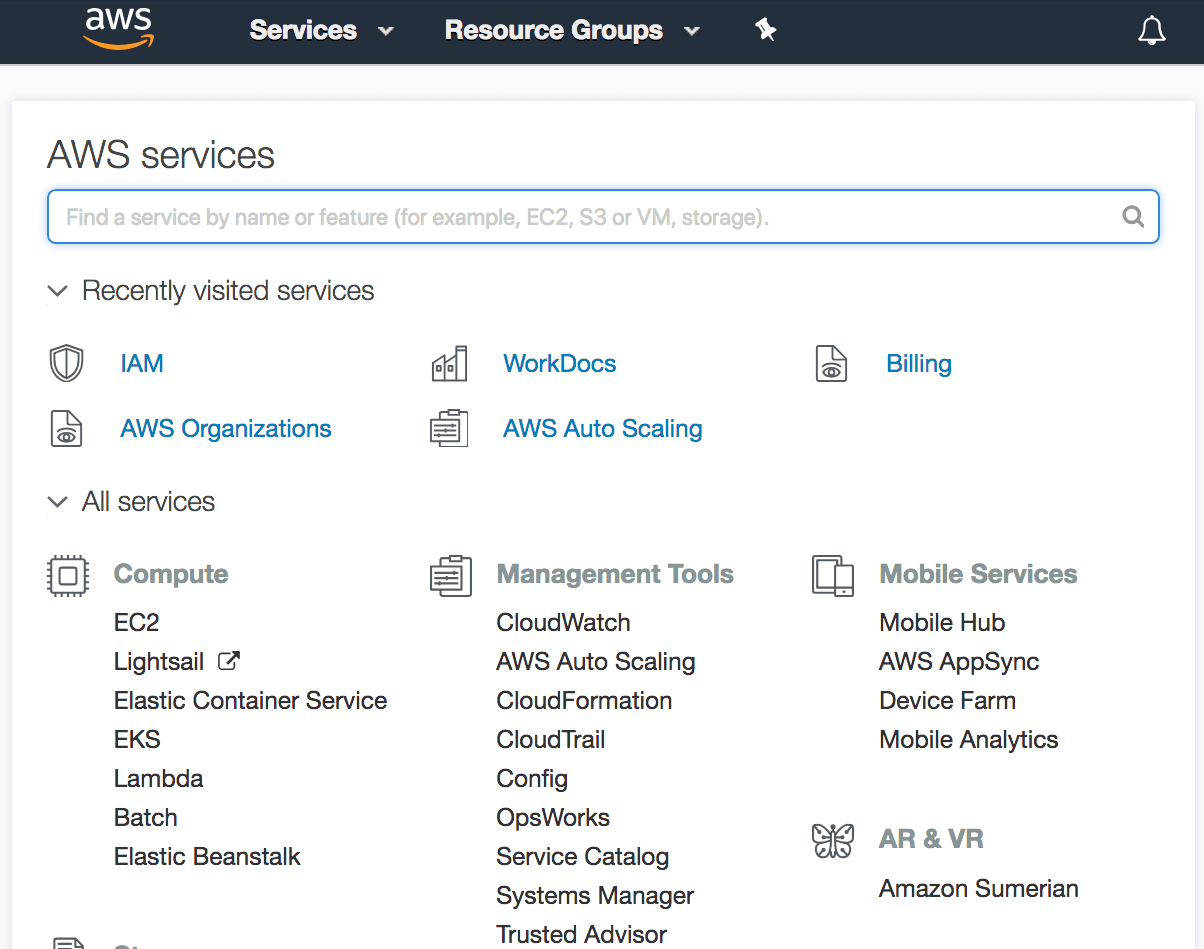The height and width of the screenshot is (949, 1204).
Task: Click the AWS Organizations document icon
Action: [66, 429]
